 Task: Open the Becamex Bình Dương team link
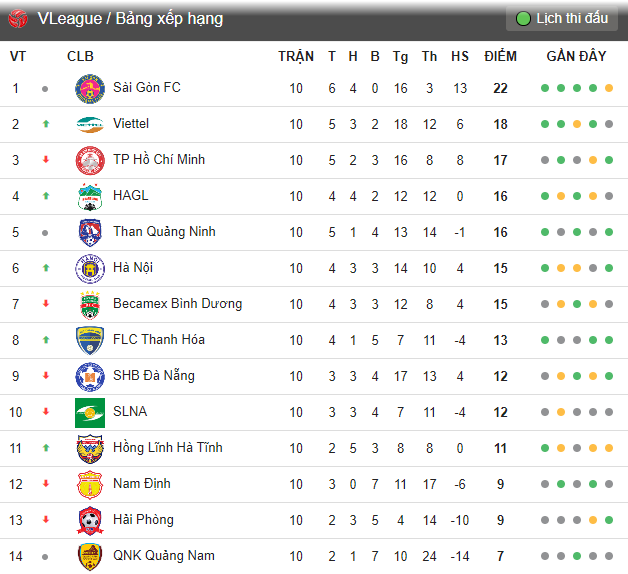point(177,304)
